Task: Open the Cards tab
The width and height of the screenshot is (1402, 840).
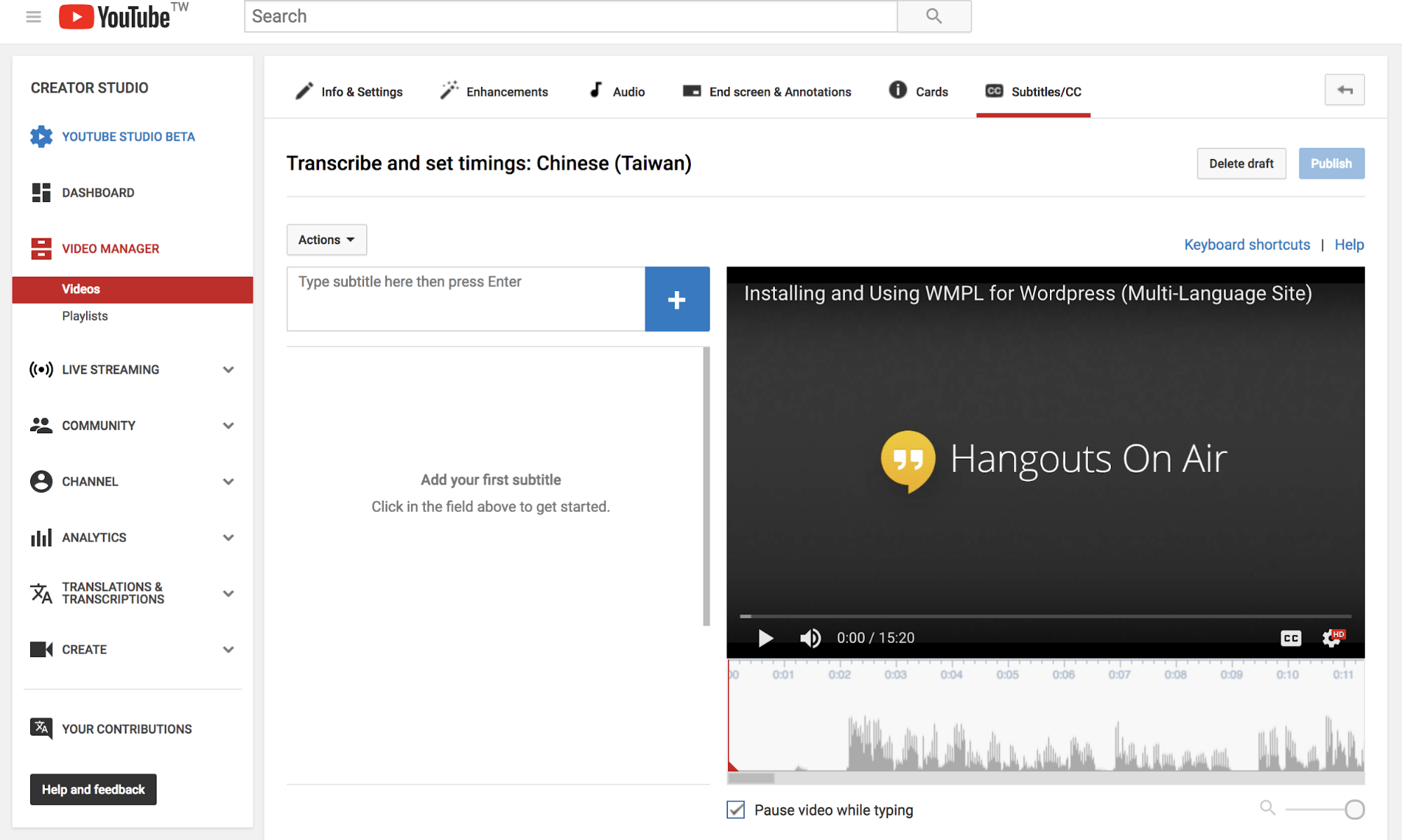Action: (918, 91)
